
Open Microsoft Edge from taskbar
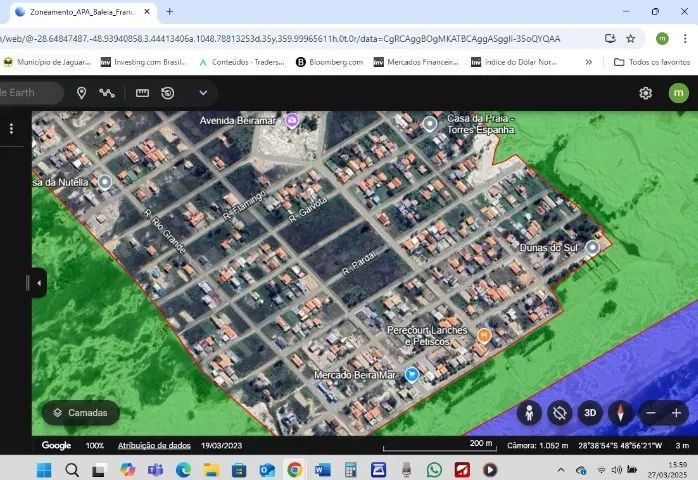[x=183, y=470]
